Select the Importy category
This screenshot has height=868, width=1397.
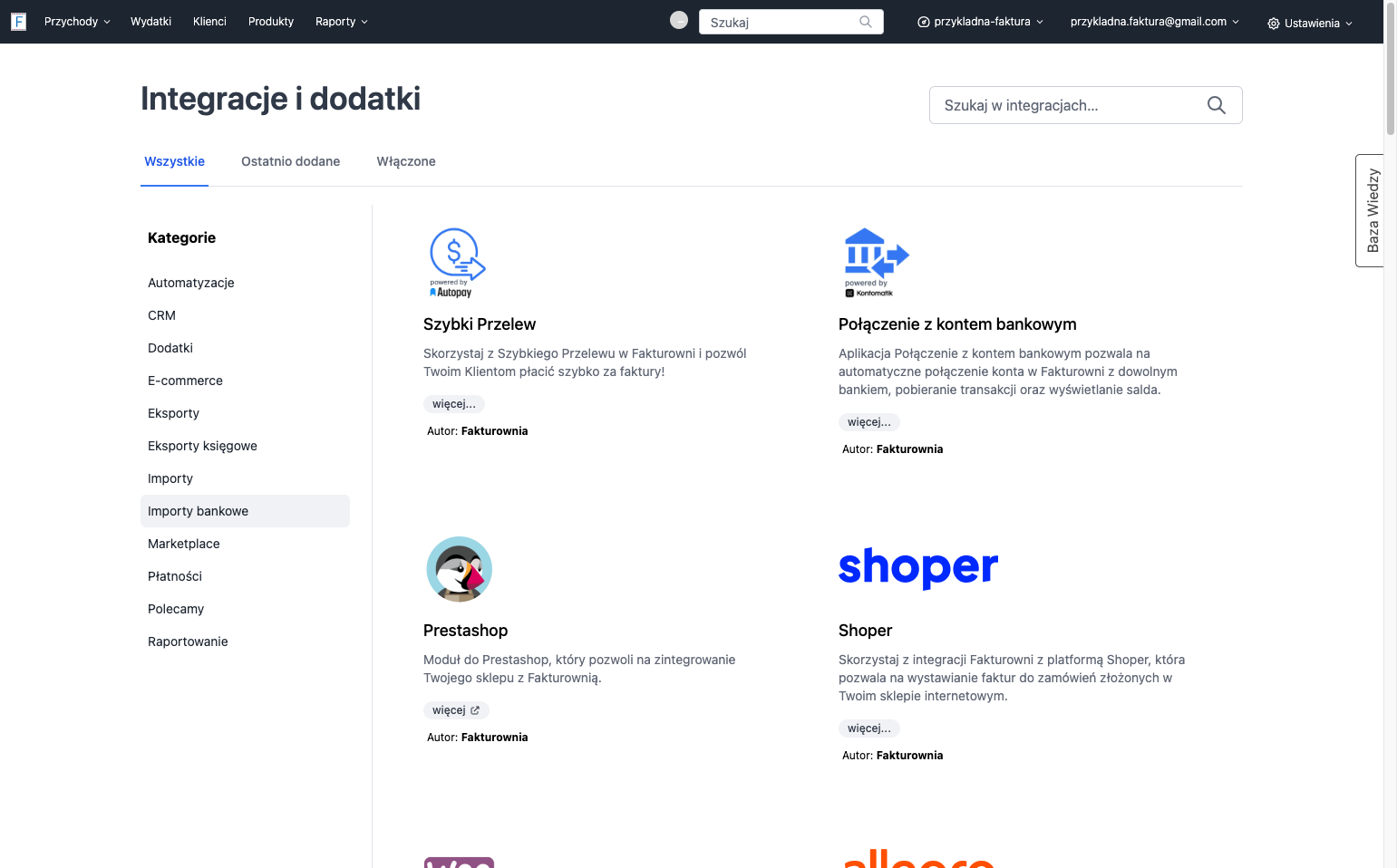(x=245, y=478)
